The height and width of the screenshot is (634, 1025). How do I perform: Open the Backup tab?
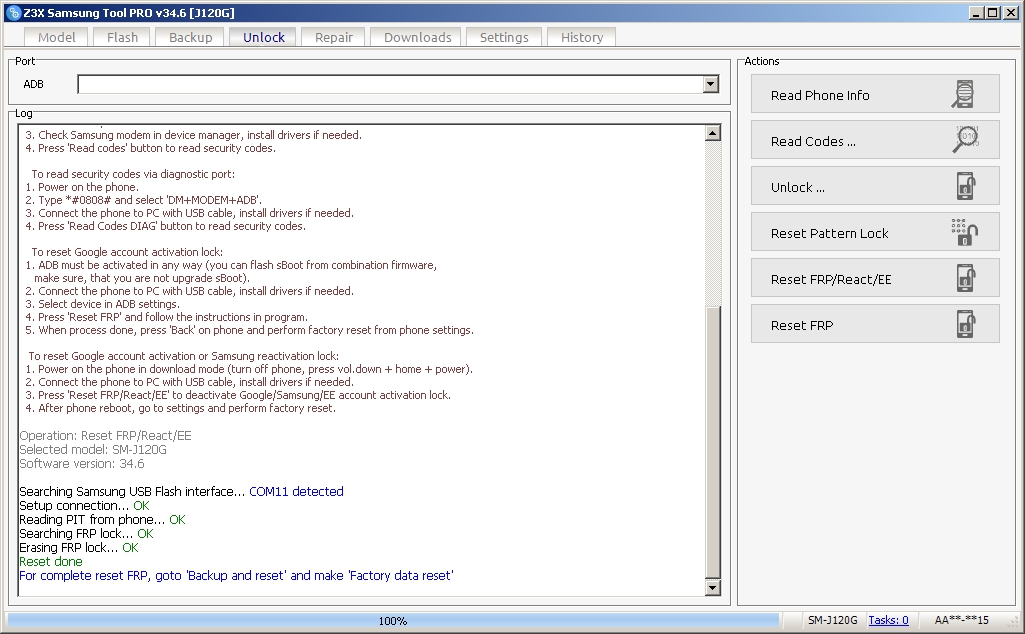[190, 37]
